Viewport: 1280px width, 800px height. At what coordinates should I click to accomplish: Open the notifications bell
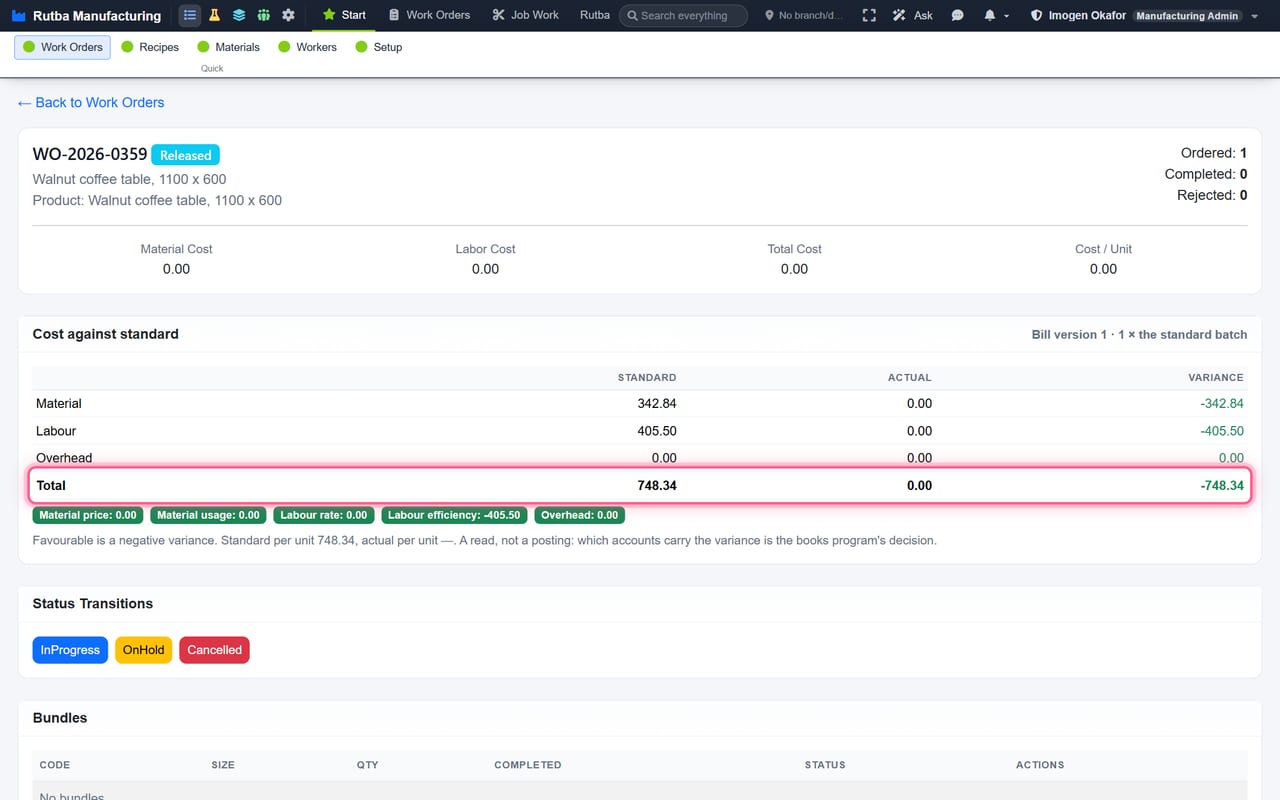[990, 15]
